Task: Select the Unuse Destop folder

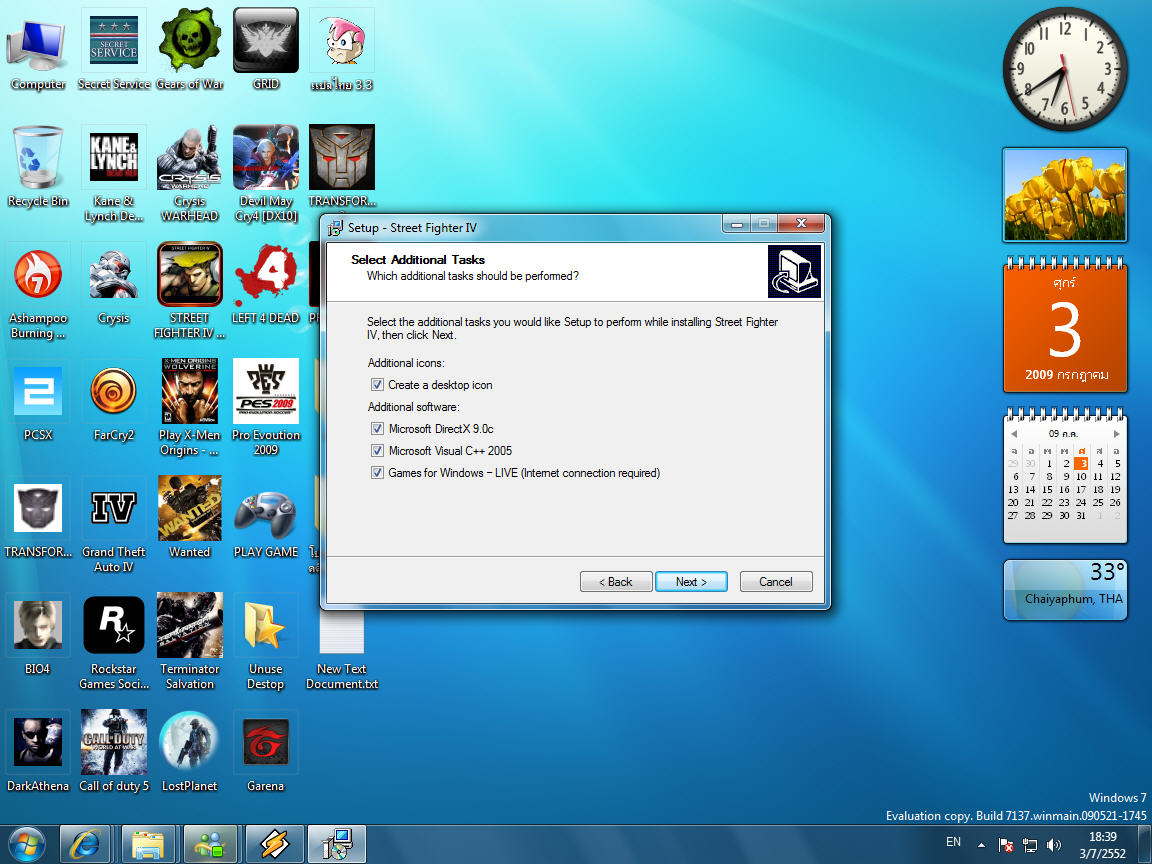Action: 265,642
